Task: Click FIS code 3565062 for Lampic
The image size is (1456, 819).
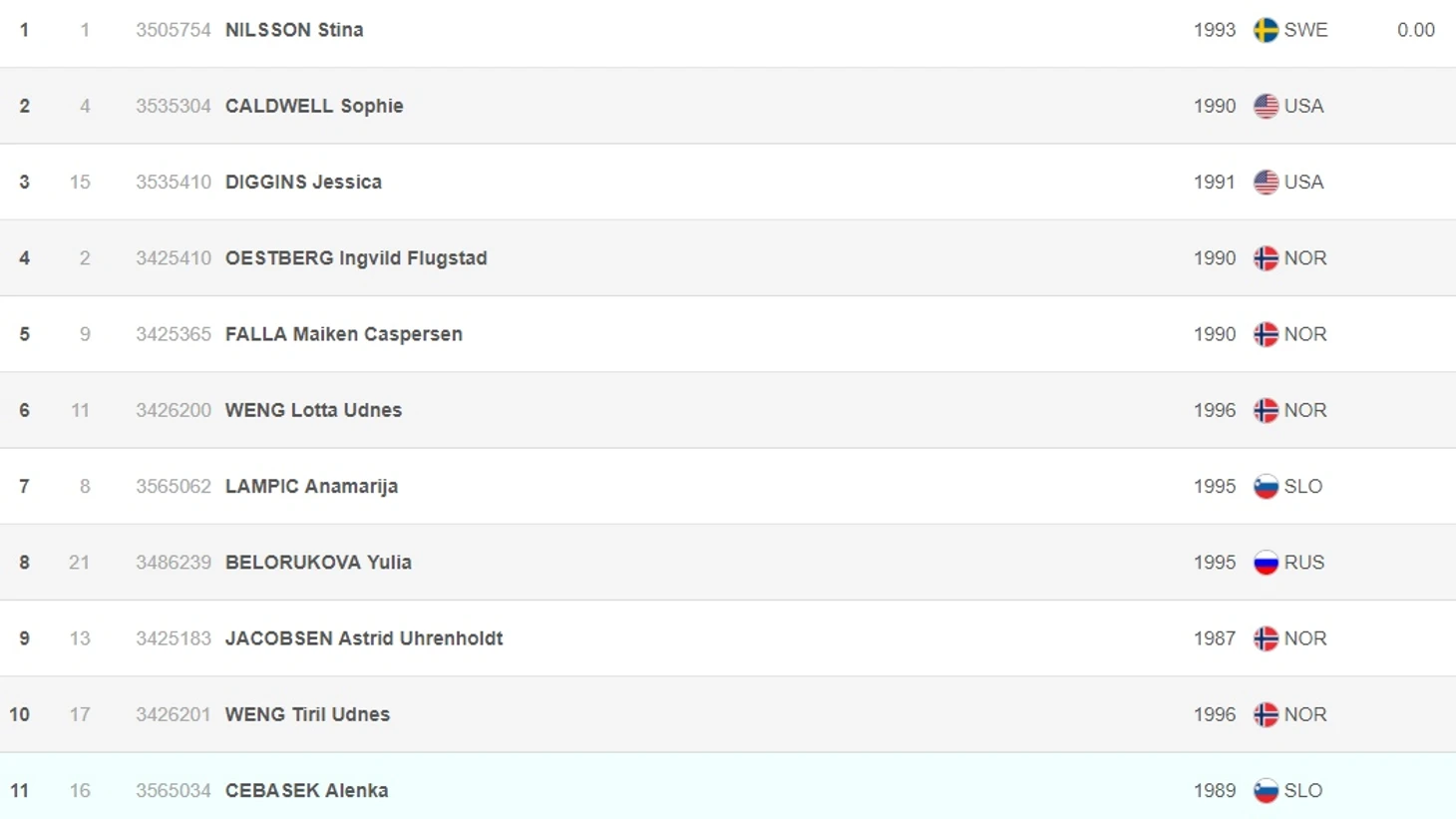Action: (x=174, y=486)
